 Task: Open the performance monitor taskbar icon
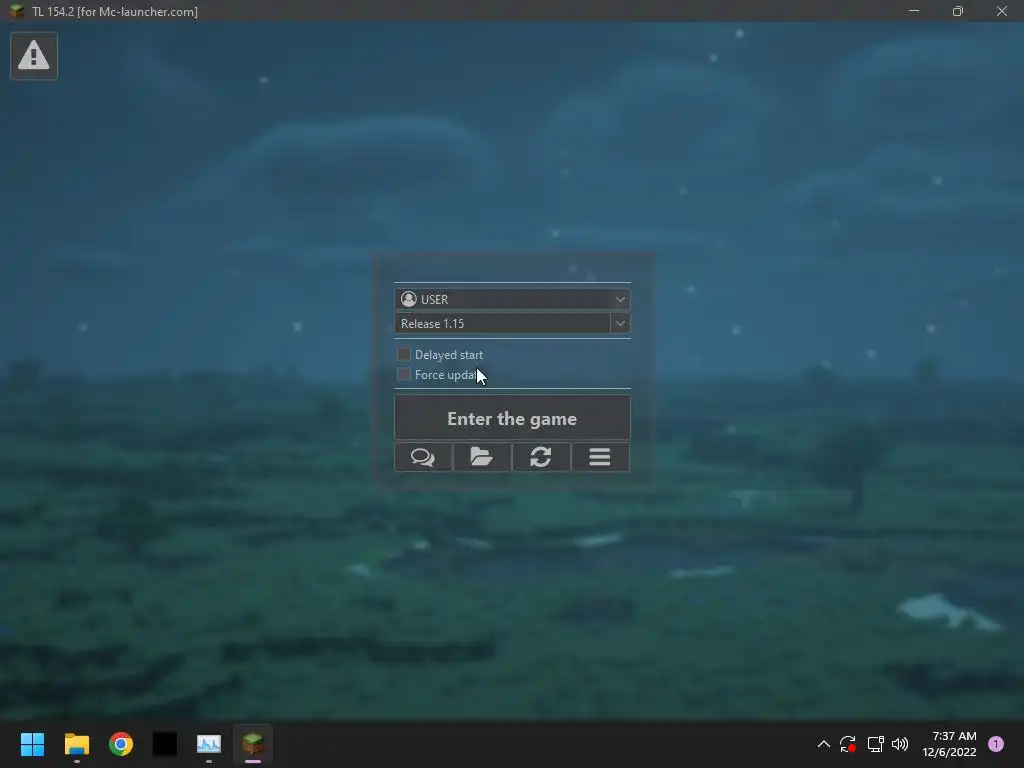[209, 744]
